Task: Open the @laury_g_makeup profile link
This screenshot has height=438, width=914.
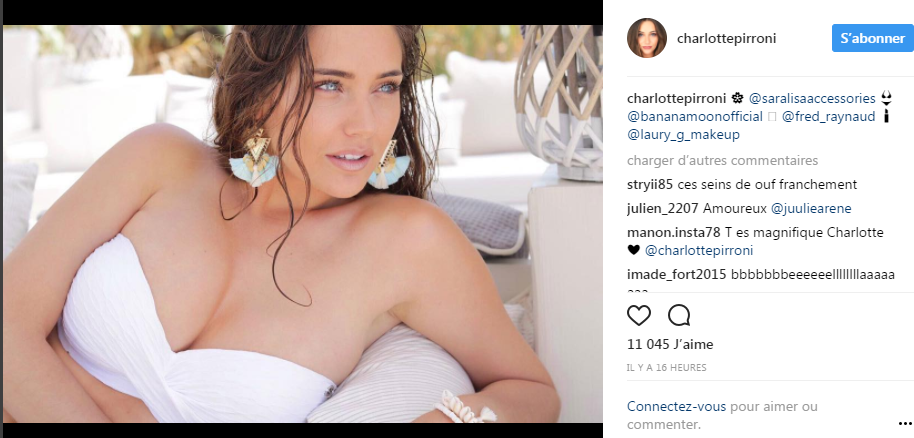Action: [683, 135]
